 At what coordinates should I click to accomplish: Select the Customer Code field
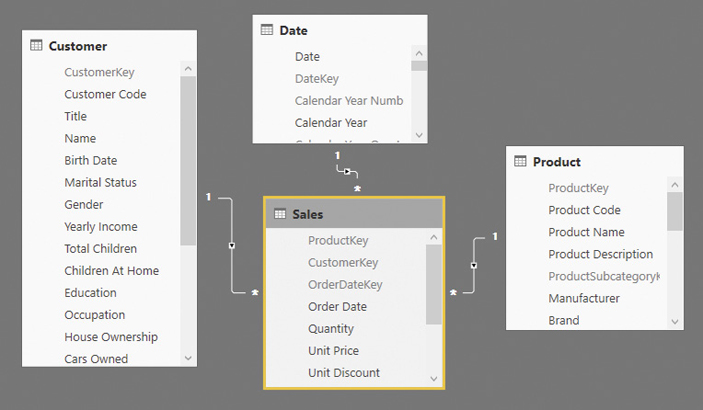pos(105,94)
